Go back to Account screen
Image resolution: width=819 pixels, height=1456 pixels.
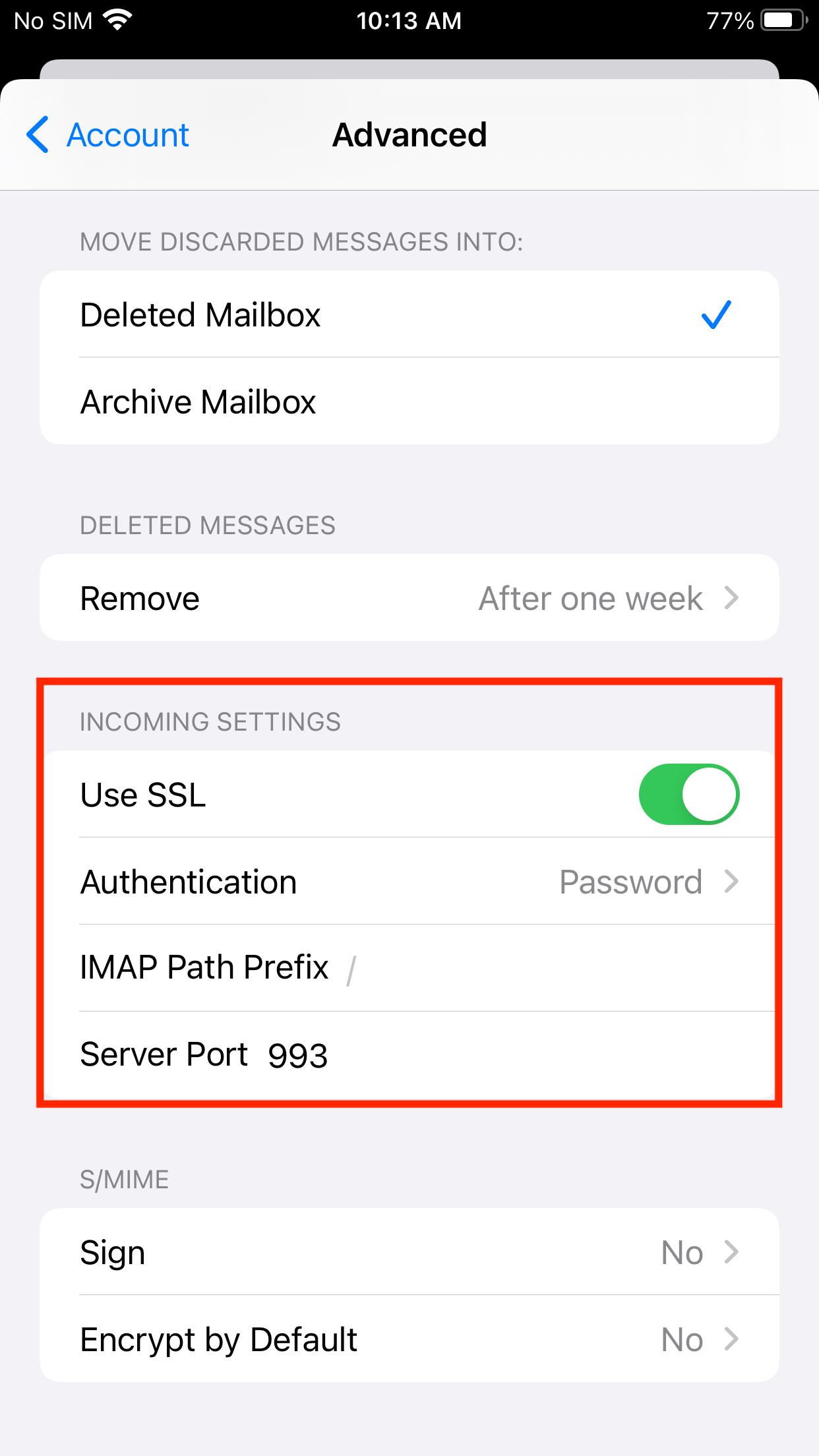[107, 135]
